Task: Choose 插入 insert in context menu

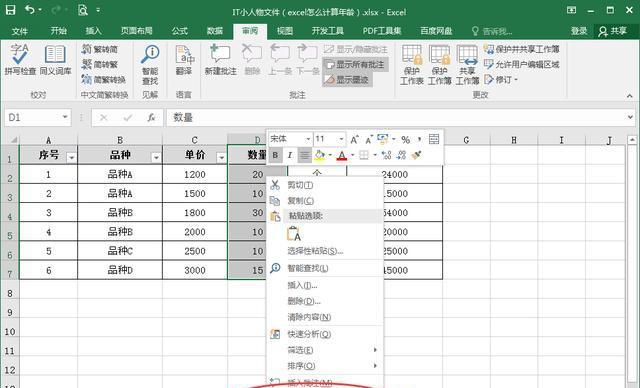Action: click(325, 285)
